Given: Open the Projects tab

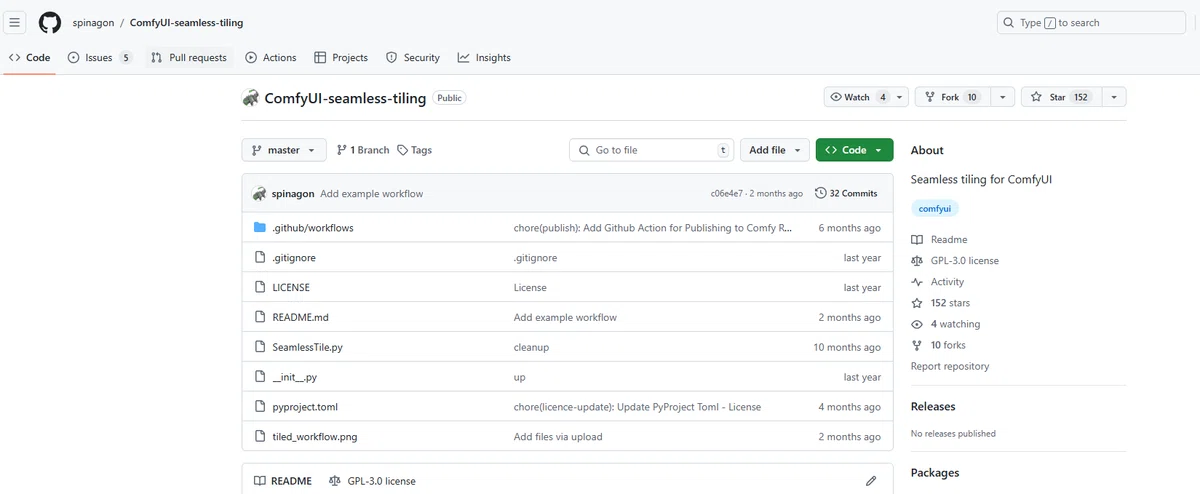Looking at the screenshot, I should pos(341,57).
